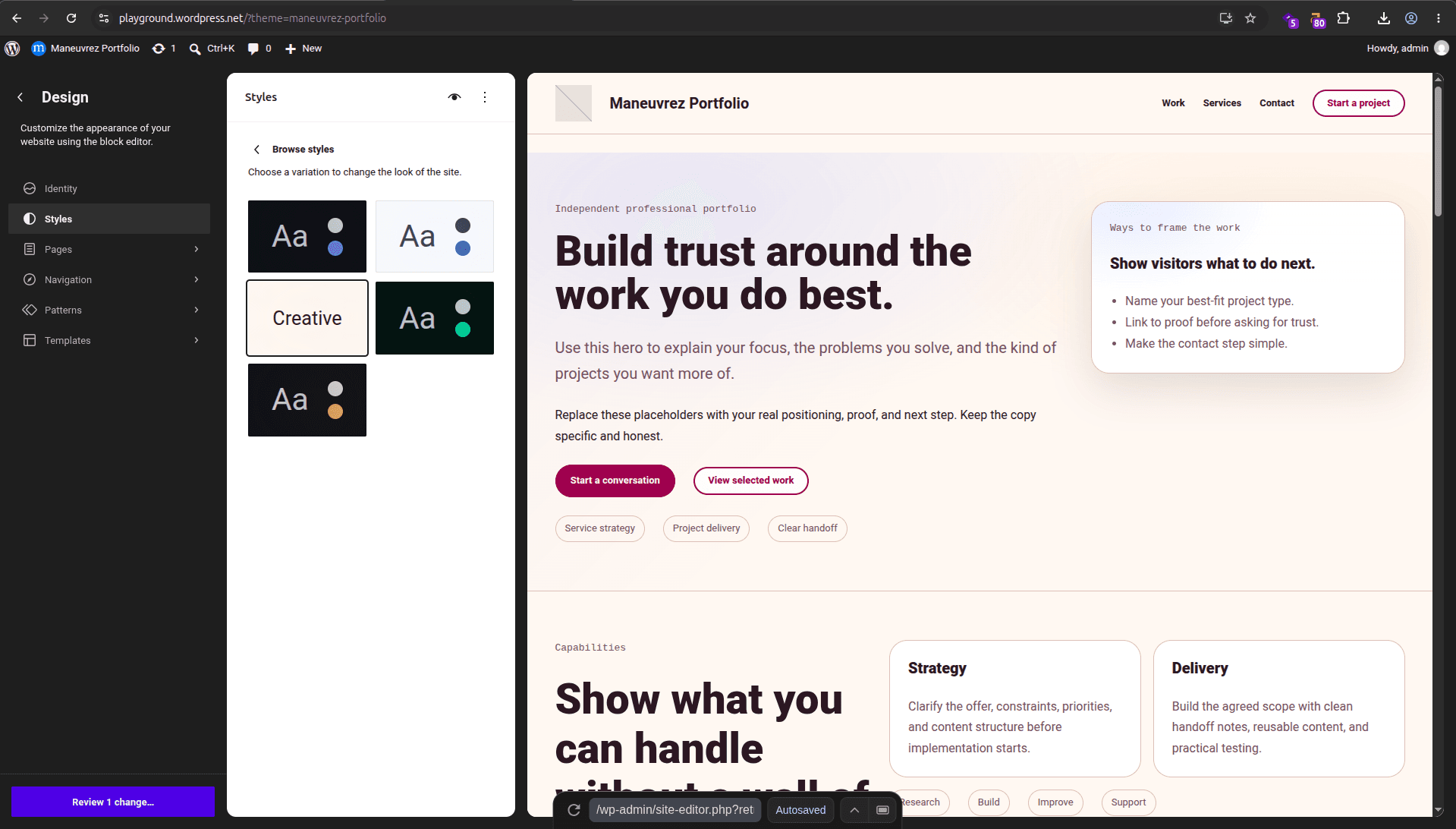Click the browser reload button
The height and width of the screenshot is (829, 1456).
tap(71, 18)
